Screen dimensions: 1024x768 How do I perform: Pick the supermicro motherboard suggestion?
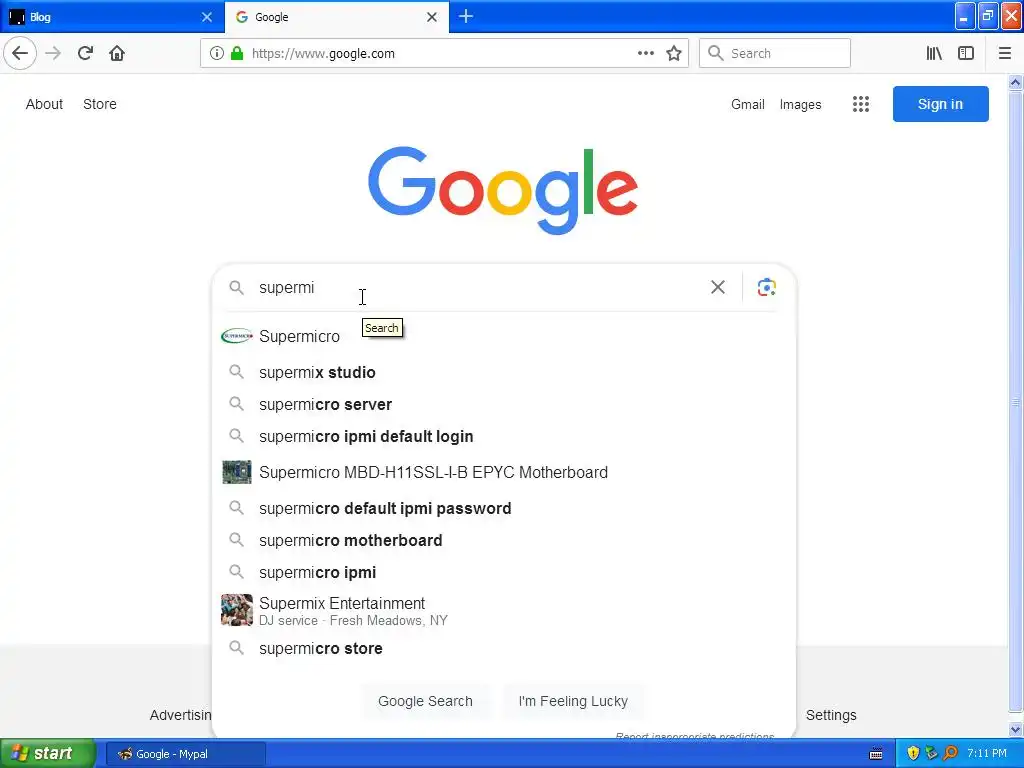[x=504, y=540]
